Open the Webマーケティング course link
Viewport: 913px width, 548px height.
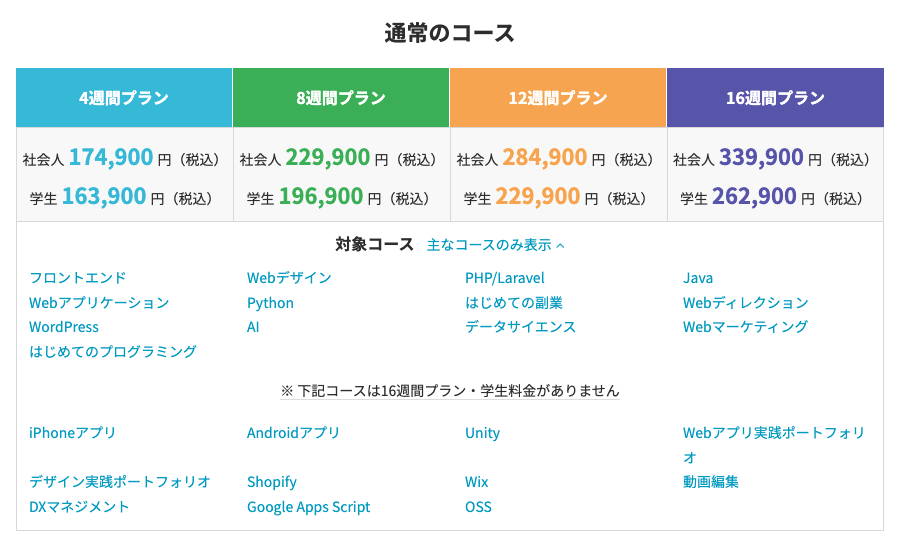(745, 327)
